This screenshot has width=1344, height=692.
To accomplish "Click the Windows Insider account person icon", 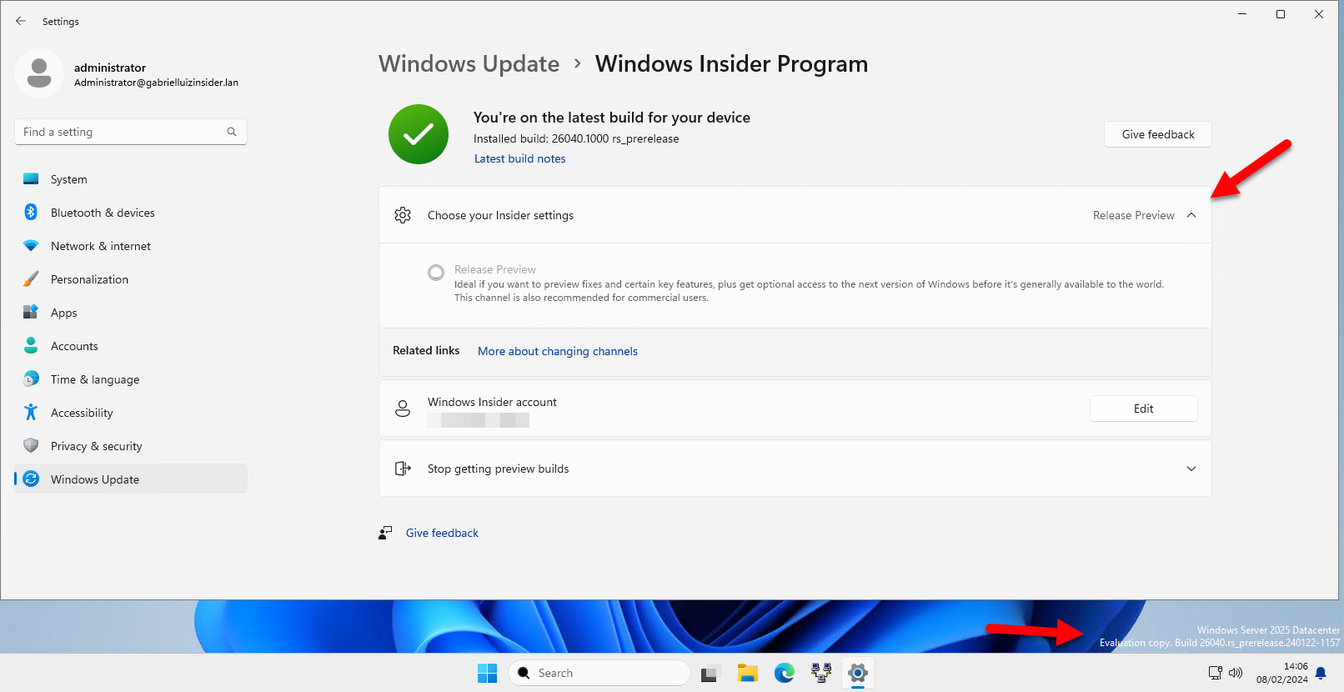I will (x=402, y=408).
